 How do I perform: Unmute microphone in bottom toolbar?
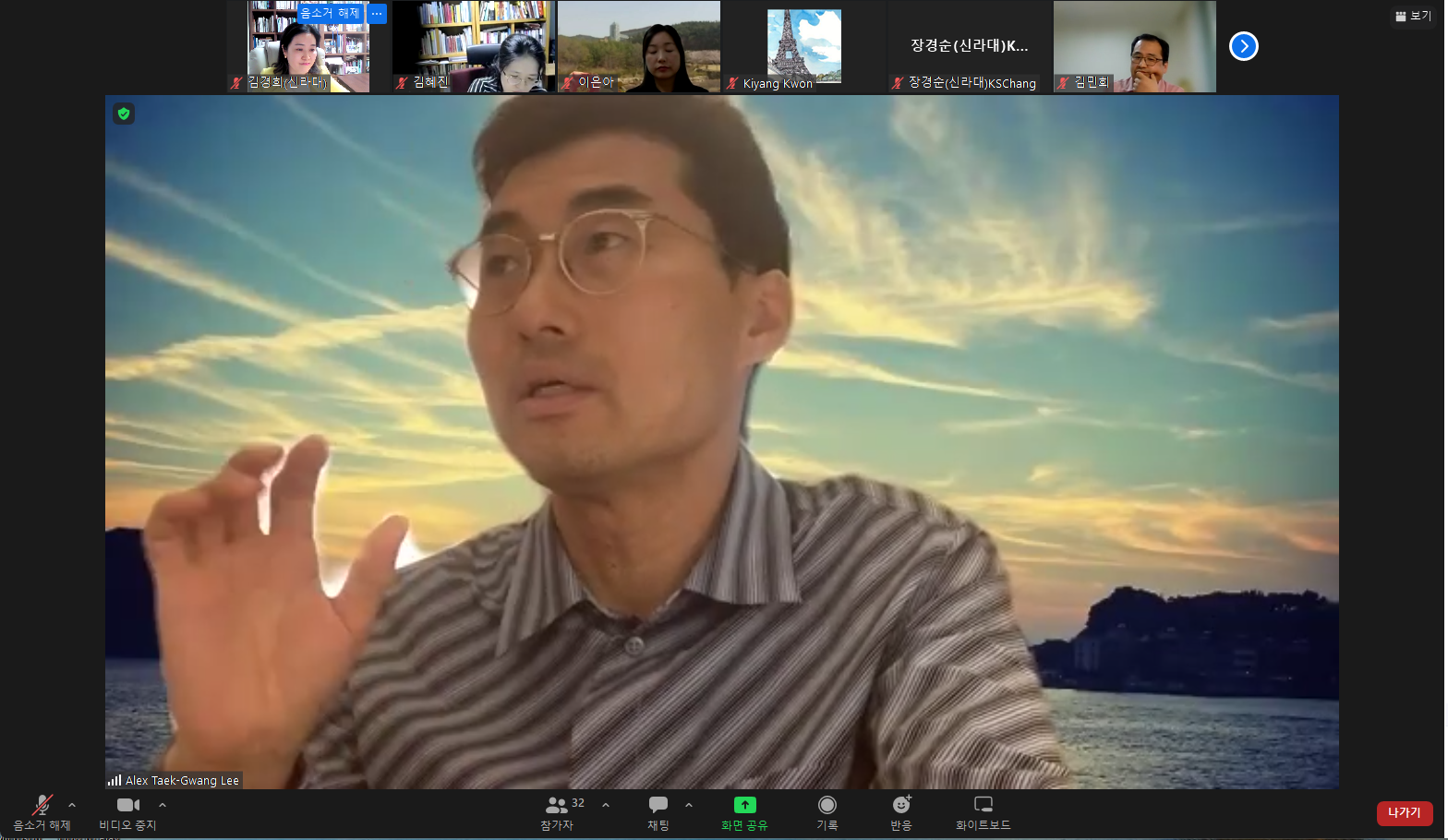point(42,812)
